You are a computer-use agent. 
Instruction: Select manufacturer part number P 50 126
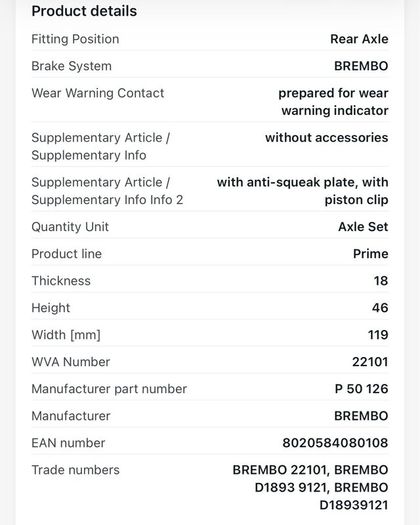click(x=361, y=389)
